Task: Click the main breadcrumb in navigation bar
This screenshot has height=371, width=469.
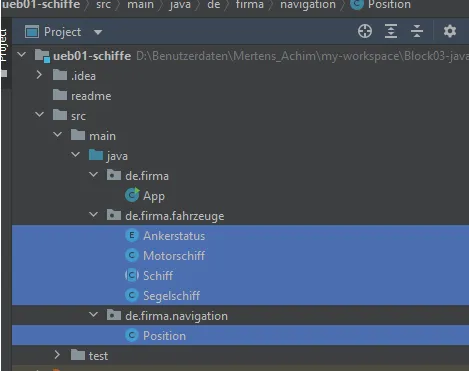Action: tap(140, 5)
